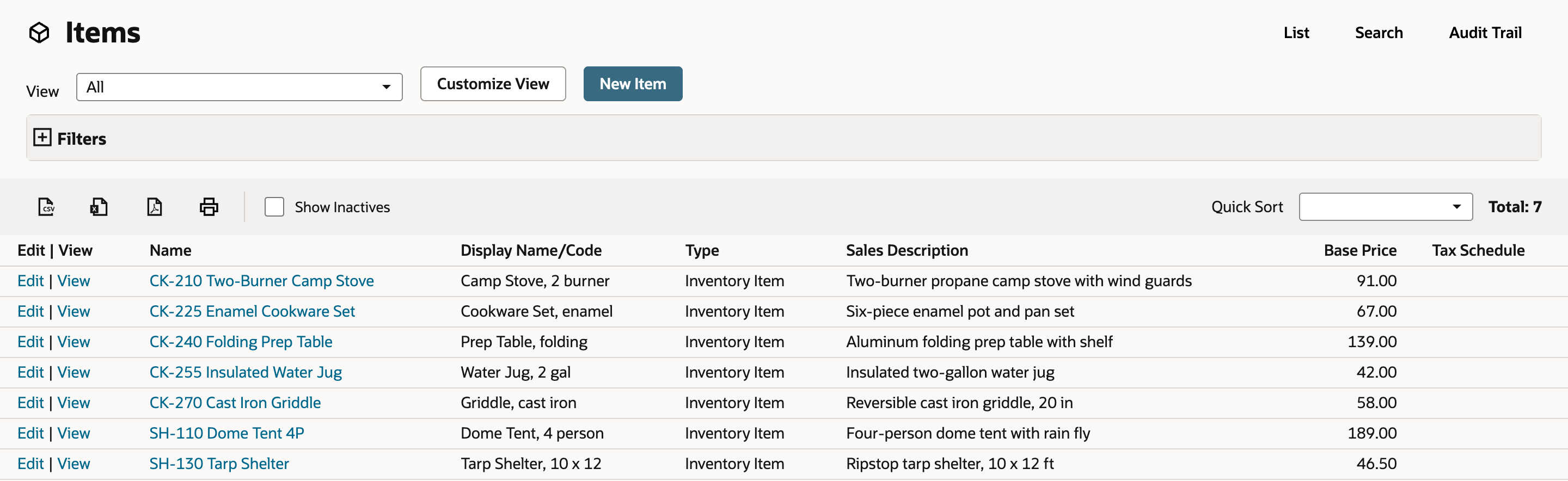The image size is (1568, 481).
Task: Print the items list
Action: pyautogui.click(x=209, y=207)
